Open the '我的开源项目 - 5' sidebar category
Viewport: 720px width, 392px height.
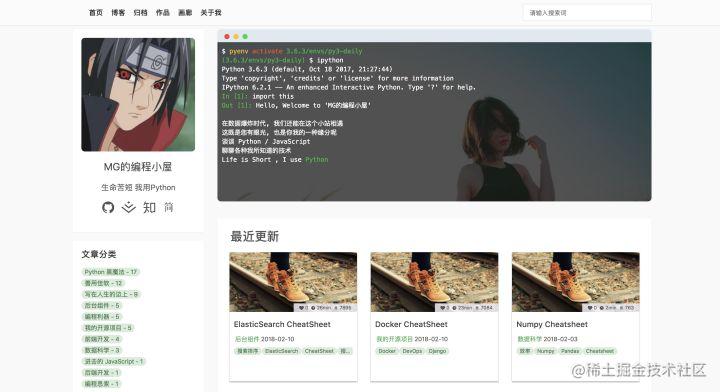[108, 328]
